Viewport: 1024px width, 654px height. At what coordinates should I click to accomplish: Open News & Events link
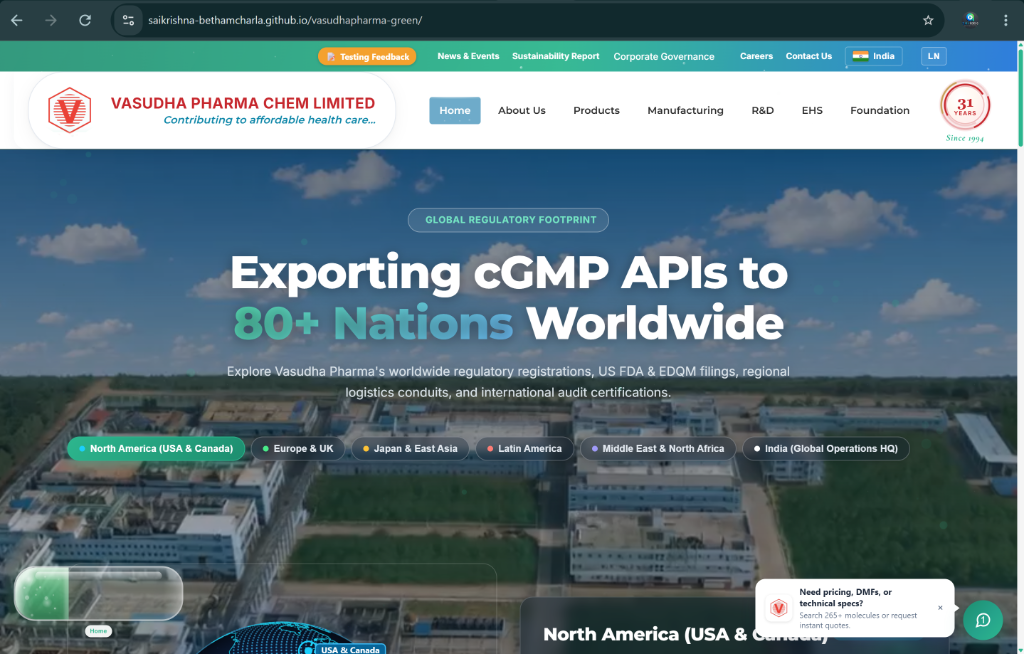[x=468, y=56]
